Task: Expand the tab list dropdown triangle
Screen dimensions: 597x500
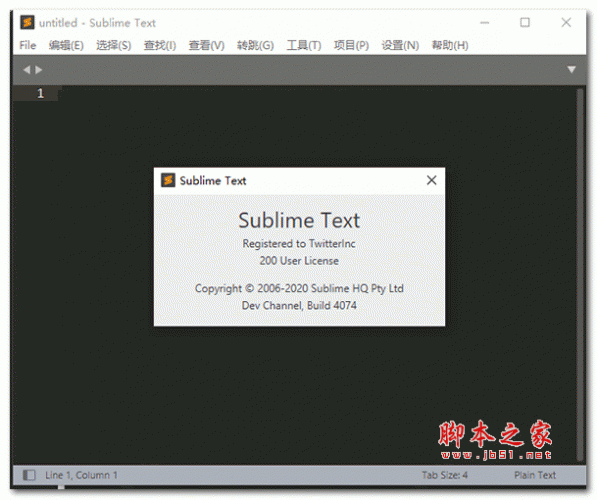Action: tap(571, 69)
